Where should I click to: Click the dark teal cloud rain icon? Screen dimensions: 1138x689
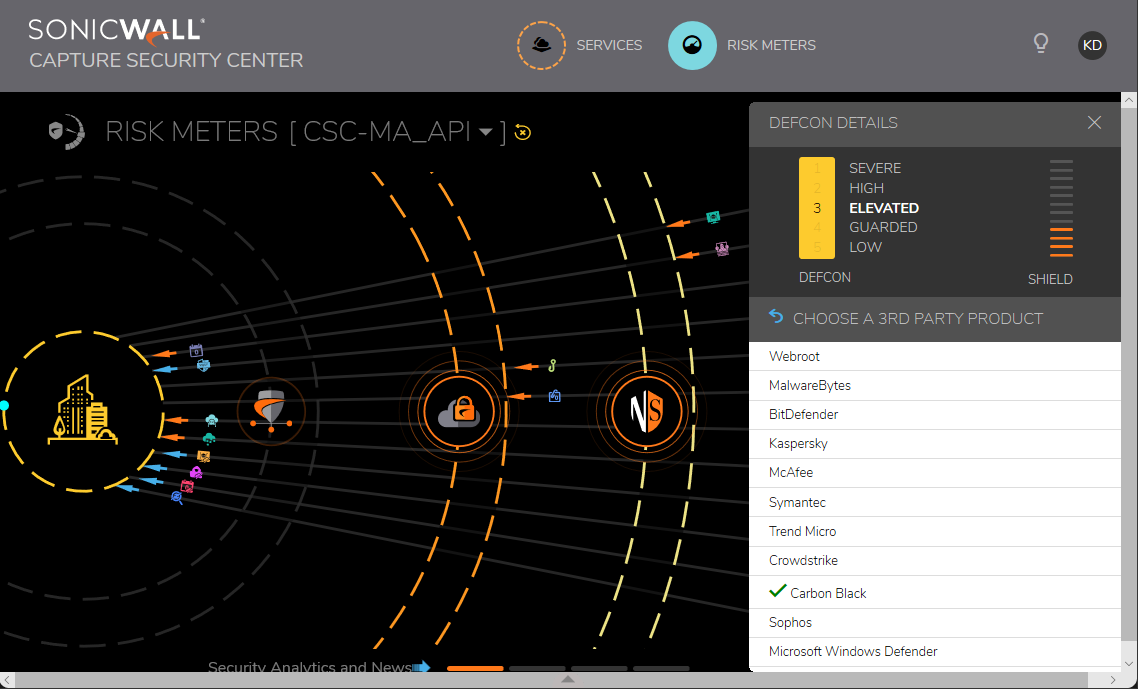tap(209, 439)
